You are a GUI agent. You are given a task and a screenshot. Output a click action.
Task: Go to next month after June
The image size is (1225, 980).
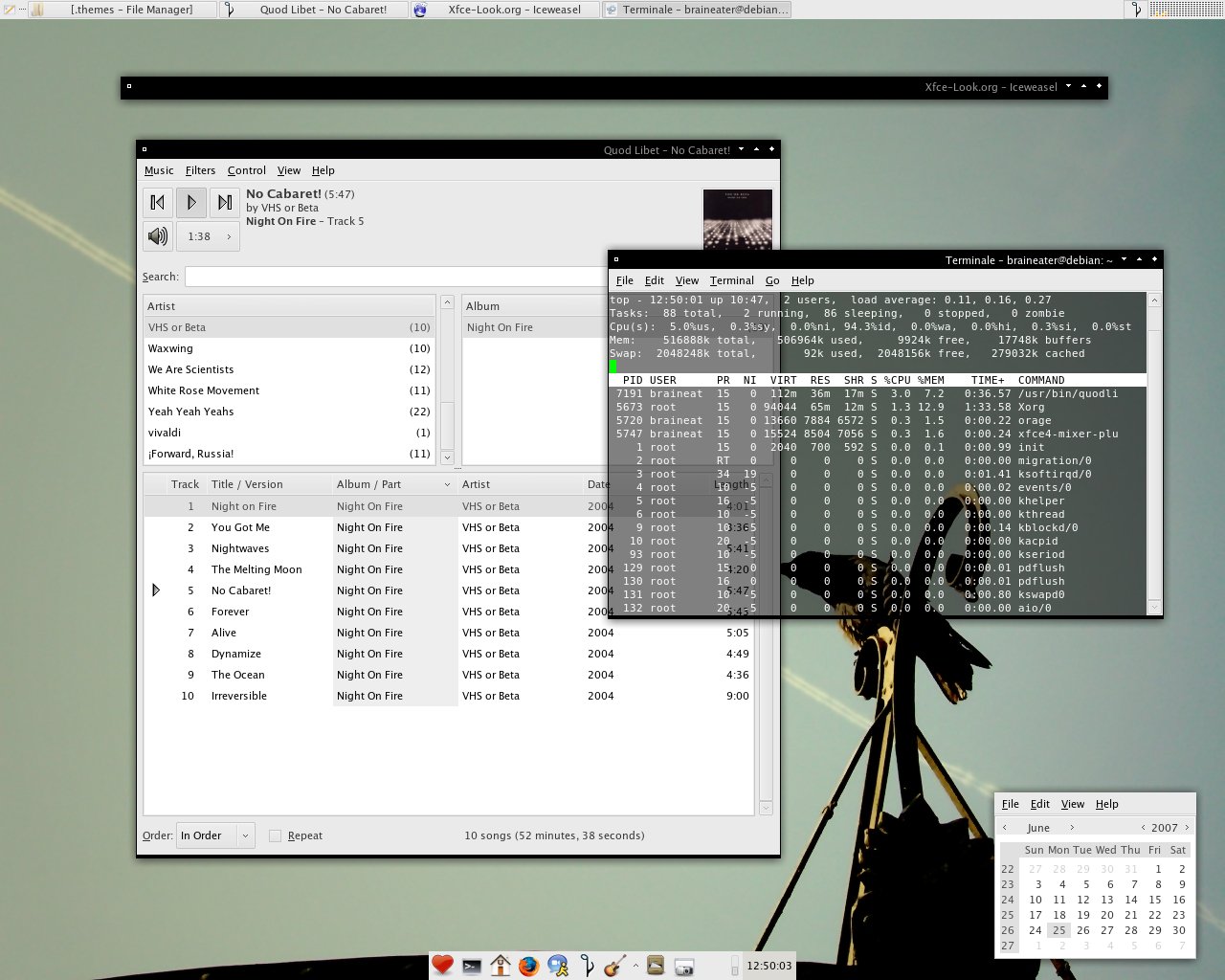1072,828
